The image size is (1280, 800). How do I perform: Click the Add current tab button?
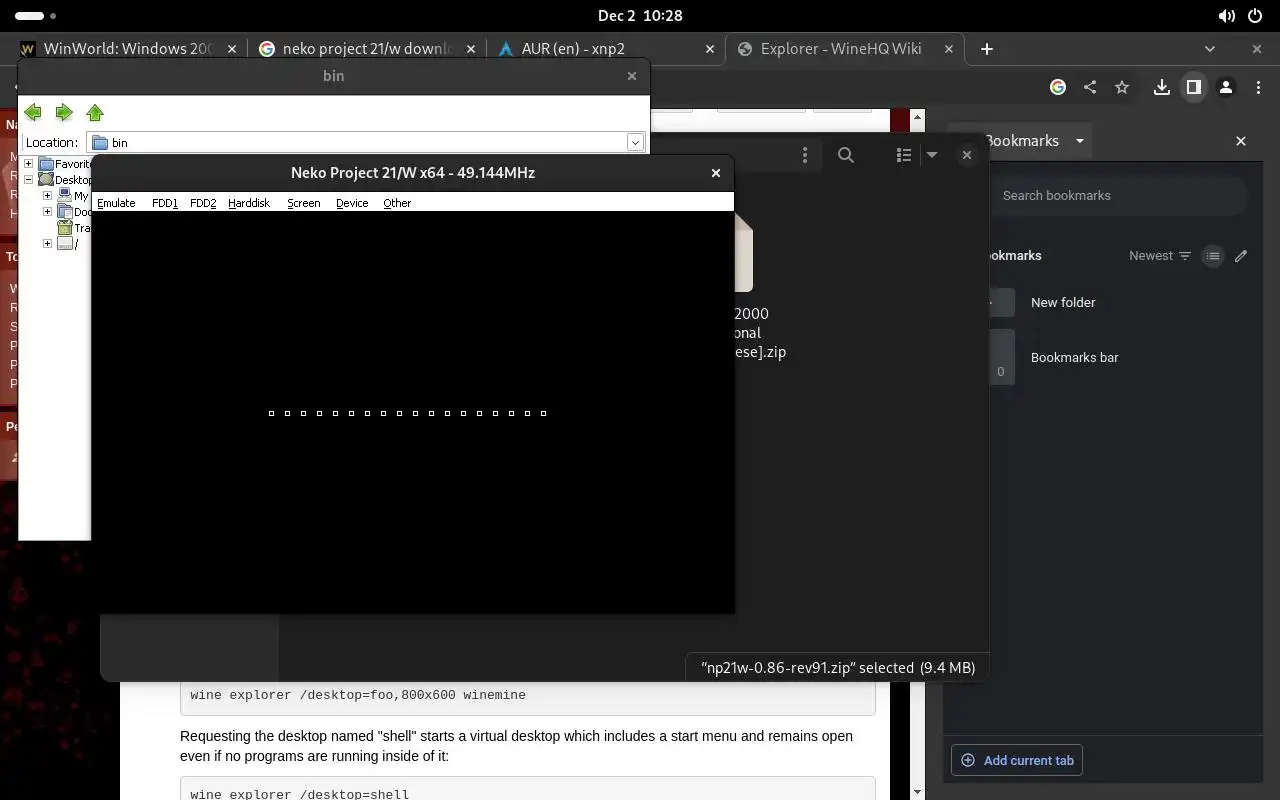click(1017, 760)
